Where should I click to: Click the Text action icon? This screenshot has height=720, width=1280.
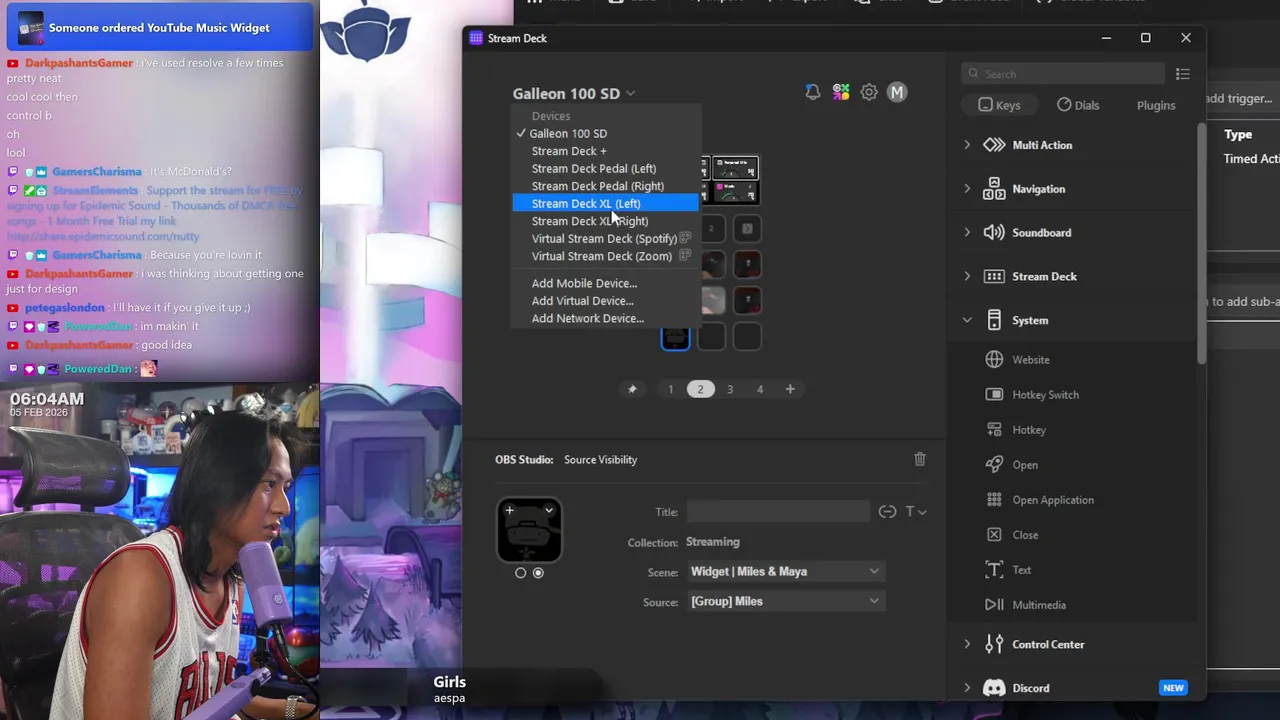point(994,570)
